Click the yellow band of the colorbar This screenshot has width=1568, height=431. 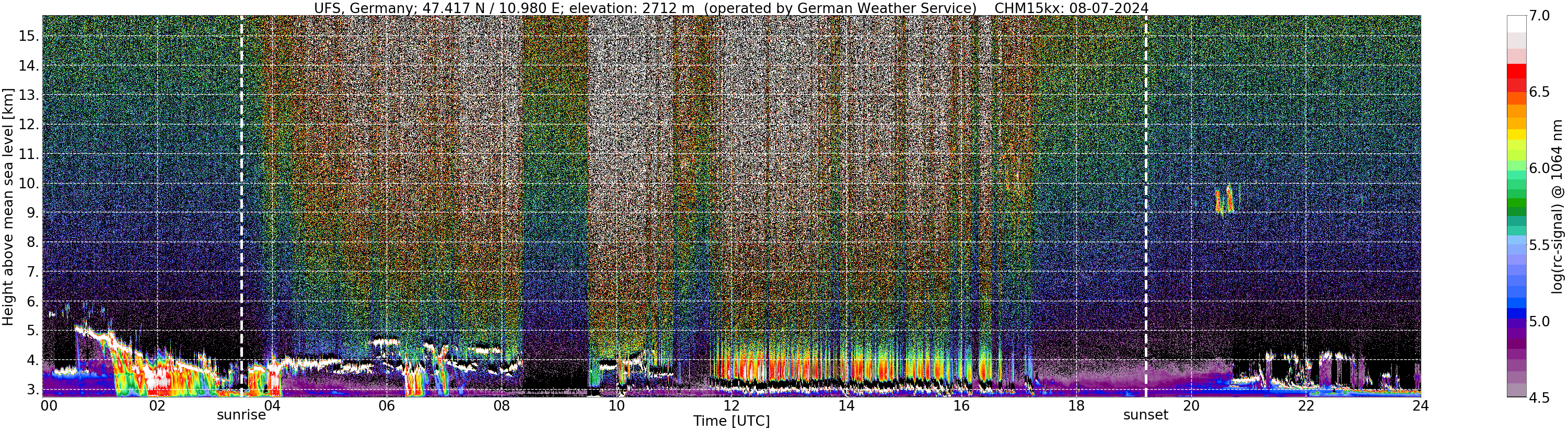1516,135
